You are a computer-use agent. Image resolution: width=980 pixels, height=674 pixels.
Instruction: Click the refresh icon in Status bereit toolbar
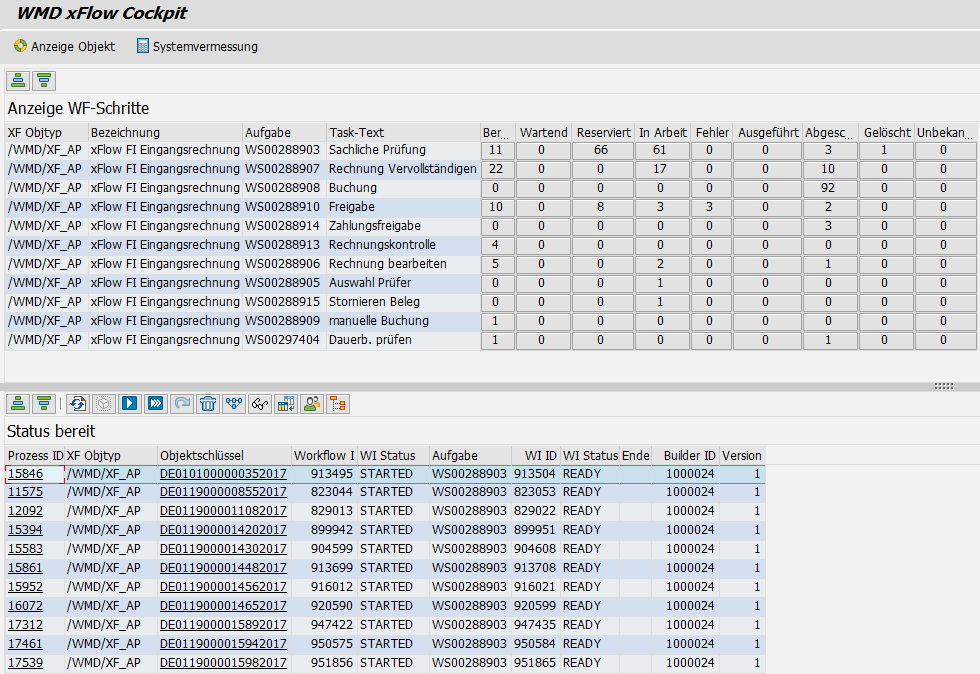[77, 404]
